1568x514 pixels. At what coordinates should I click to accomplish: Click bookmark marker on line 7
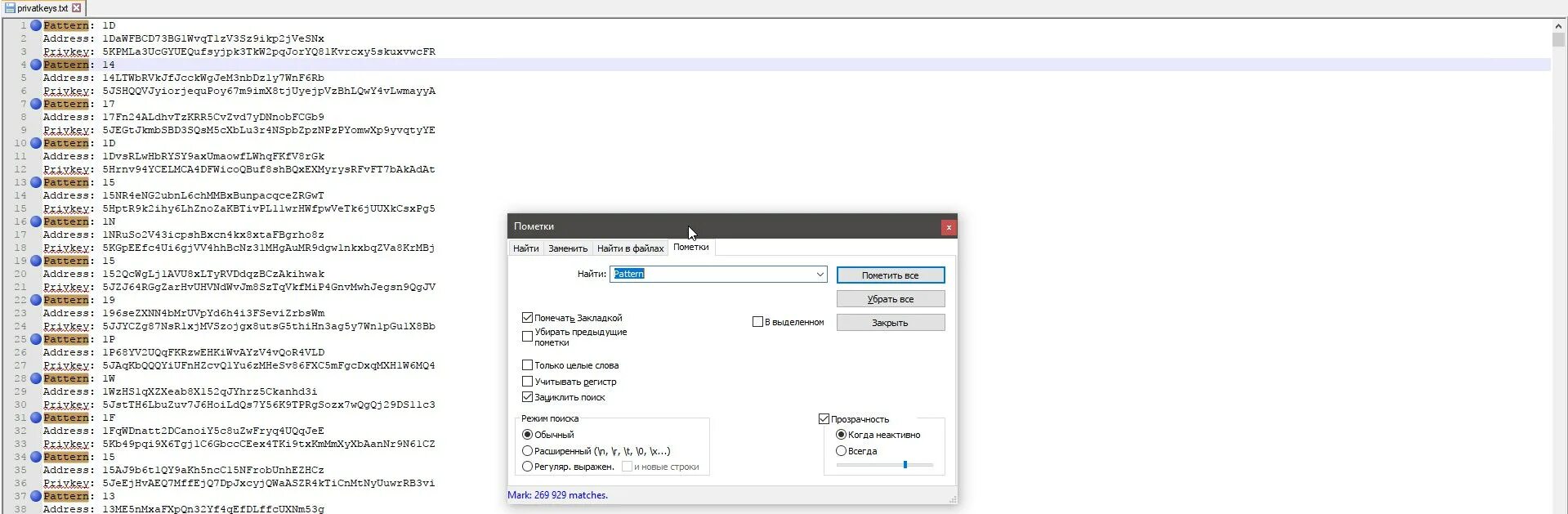pyautogui.click(x=36, y=104)
